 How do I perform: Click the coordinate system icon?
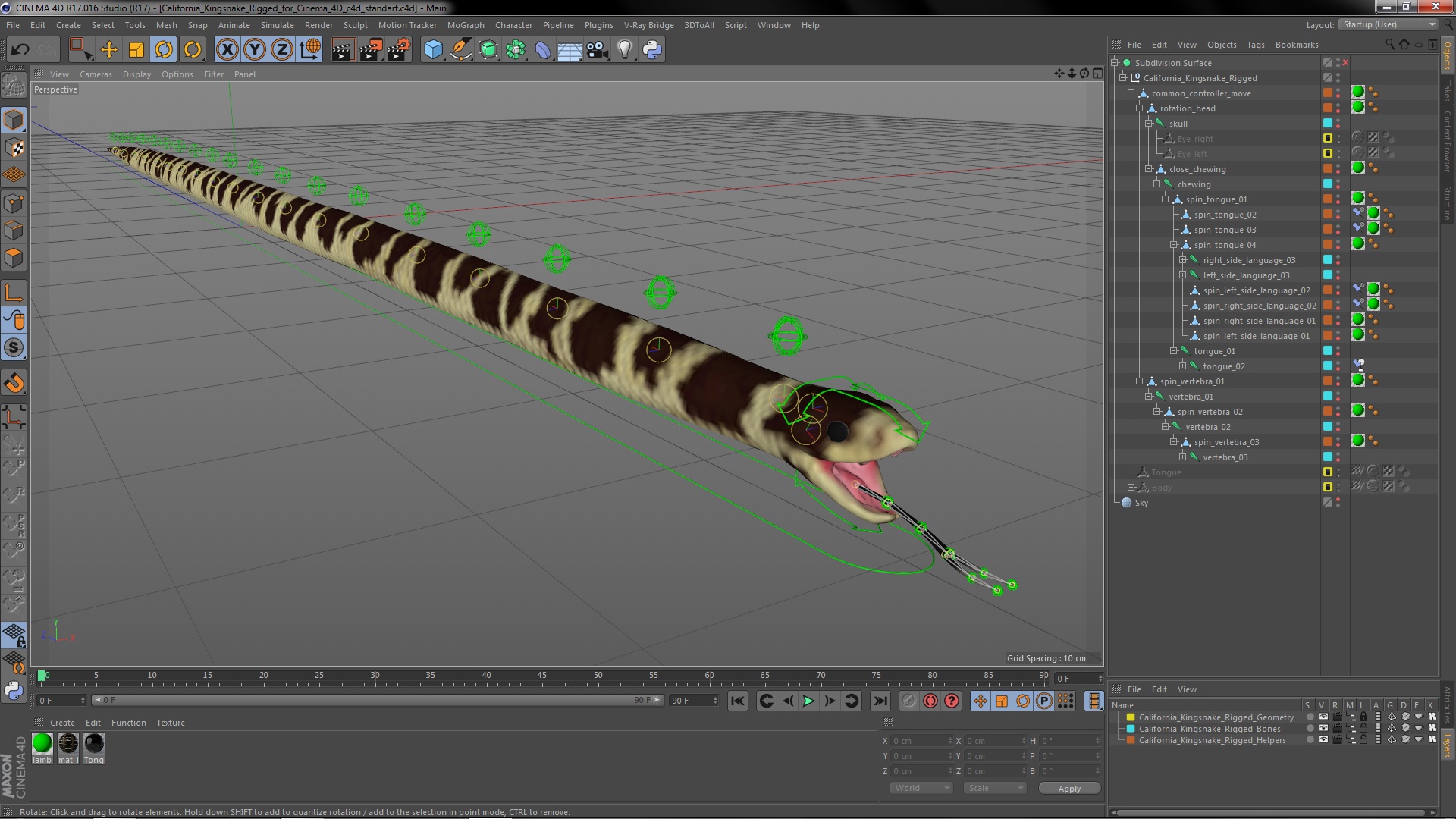(309, 50)
